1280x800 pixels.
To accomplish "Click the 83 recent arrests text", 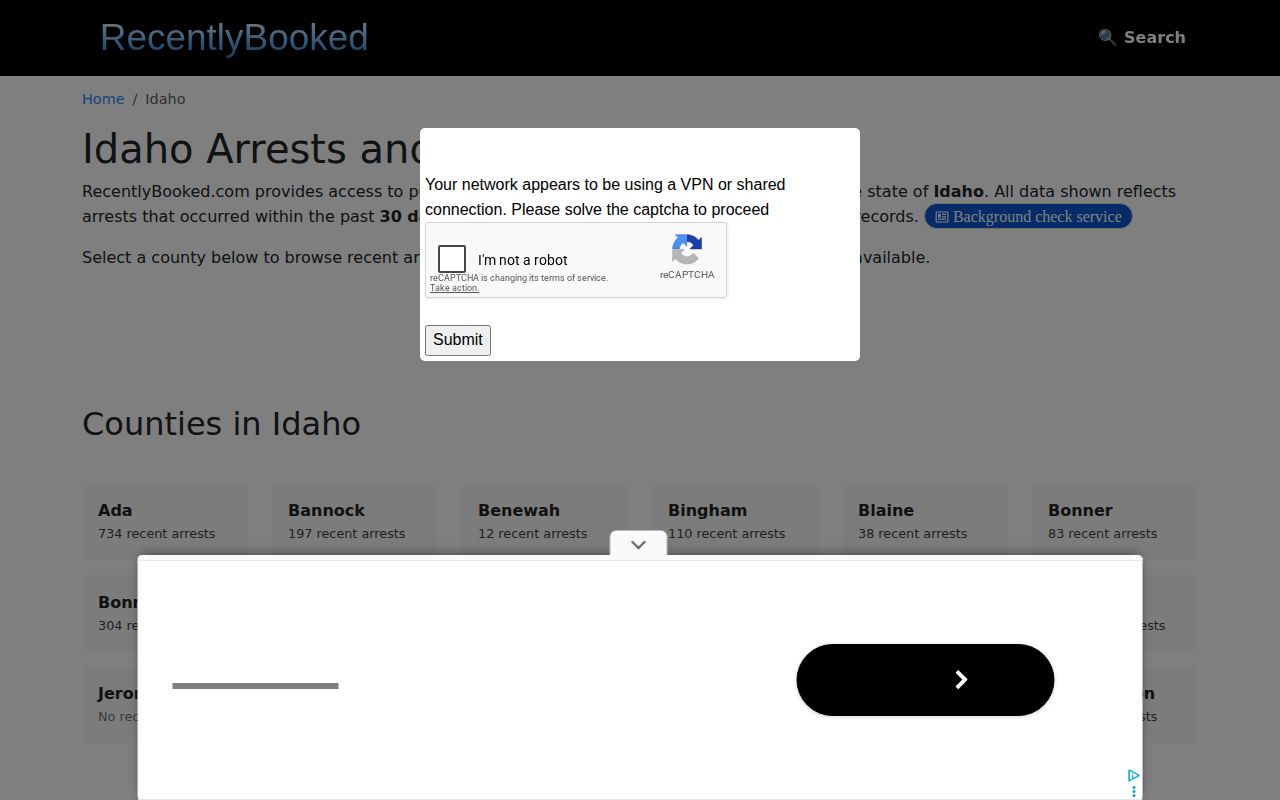I will tap(1103, 534).
